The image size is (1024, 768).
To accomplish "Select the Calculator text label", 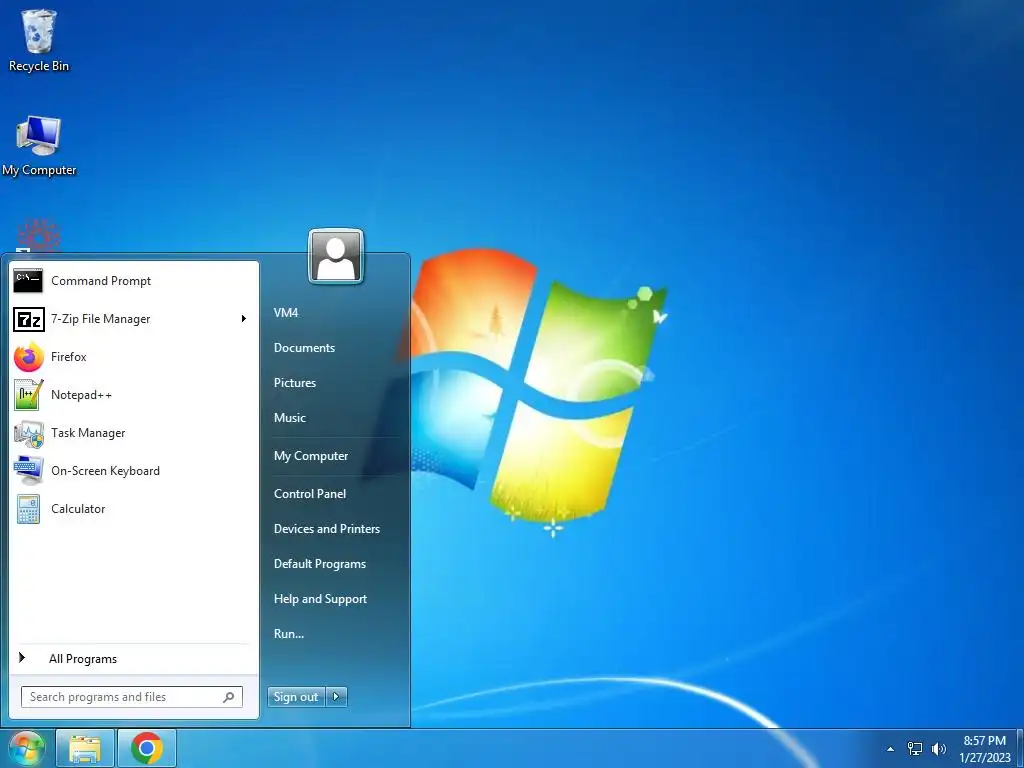I will (78, 509).
